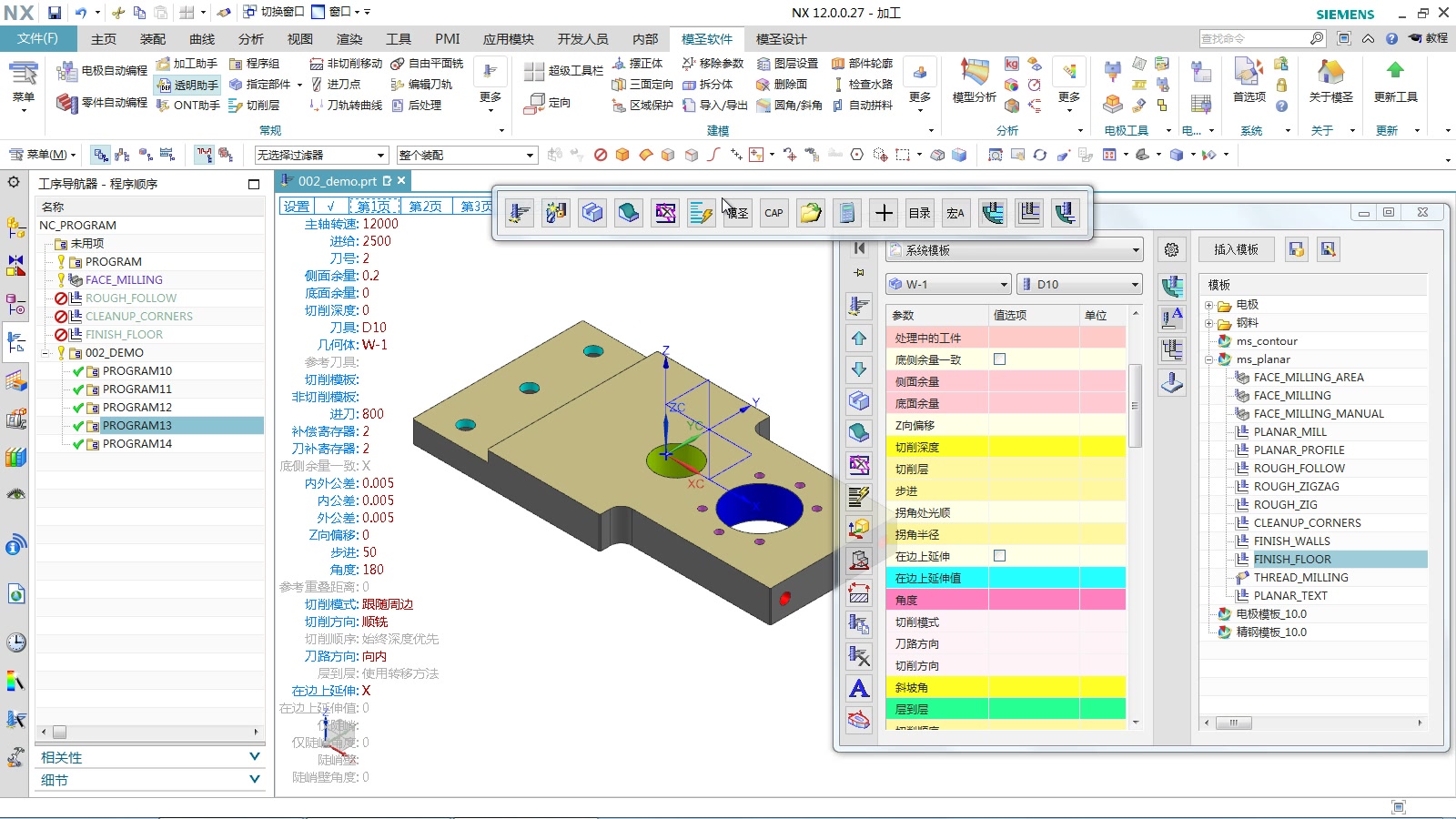
Task: Select the 在边上延伸值 cyan row
Action: point(1006,578)
